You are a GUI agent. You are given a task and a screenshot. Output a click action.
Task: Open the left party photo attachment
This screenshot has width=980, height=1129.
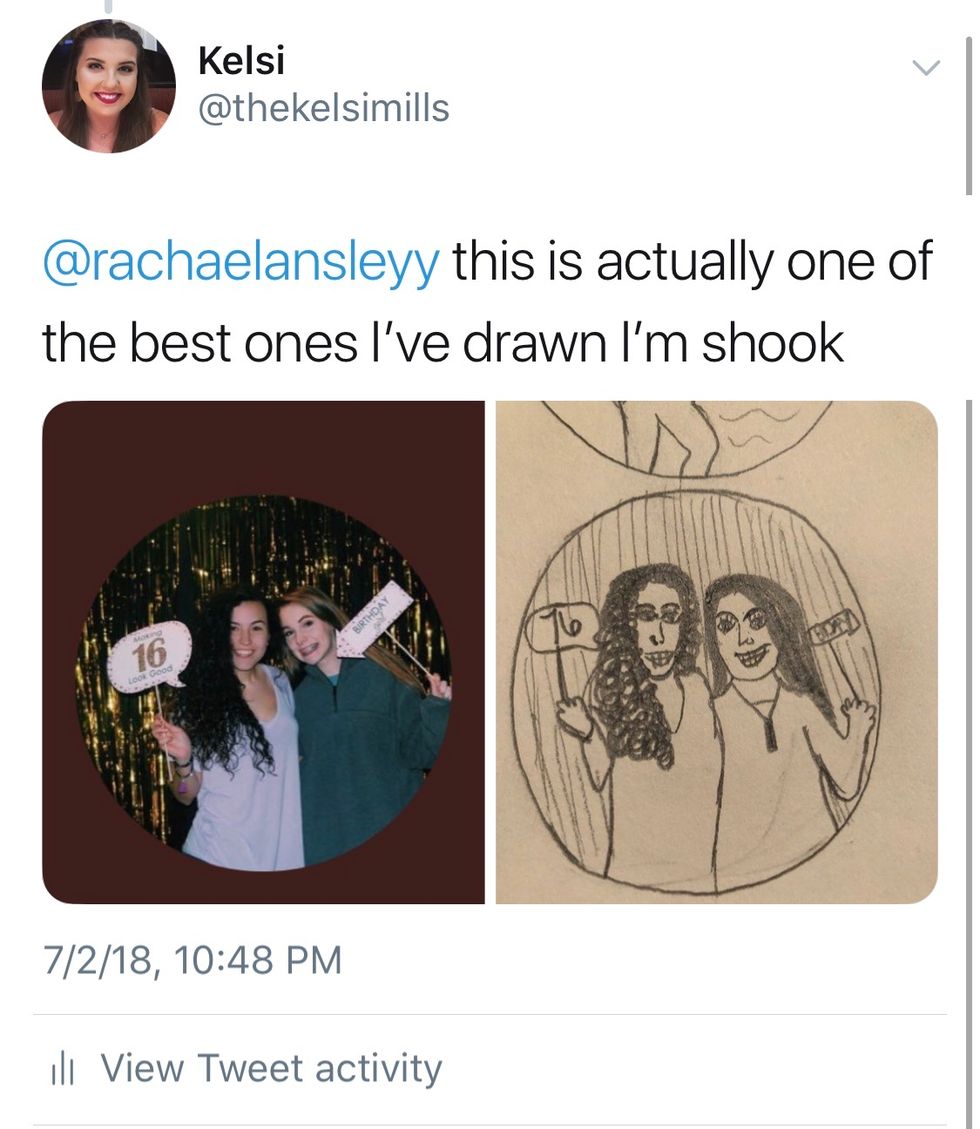[x=263, y=652]
